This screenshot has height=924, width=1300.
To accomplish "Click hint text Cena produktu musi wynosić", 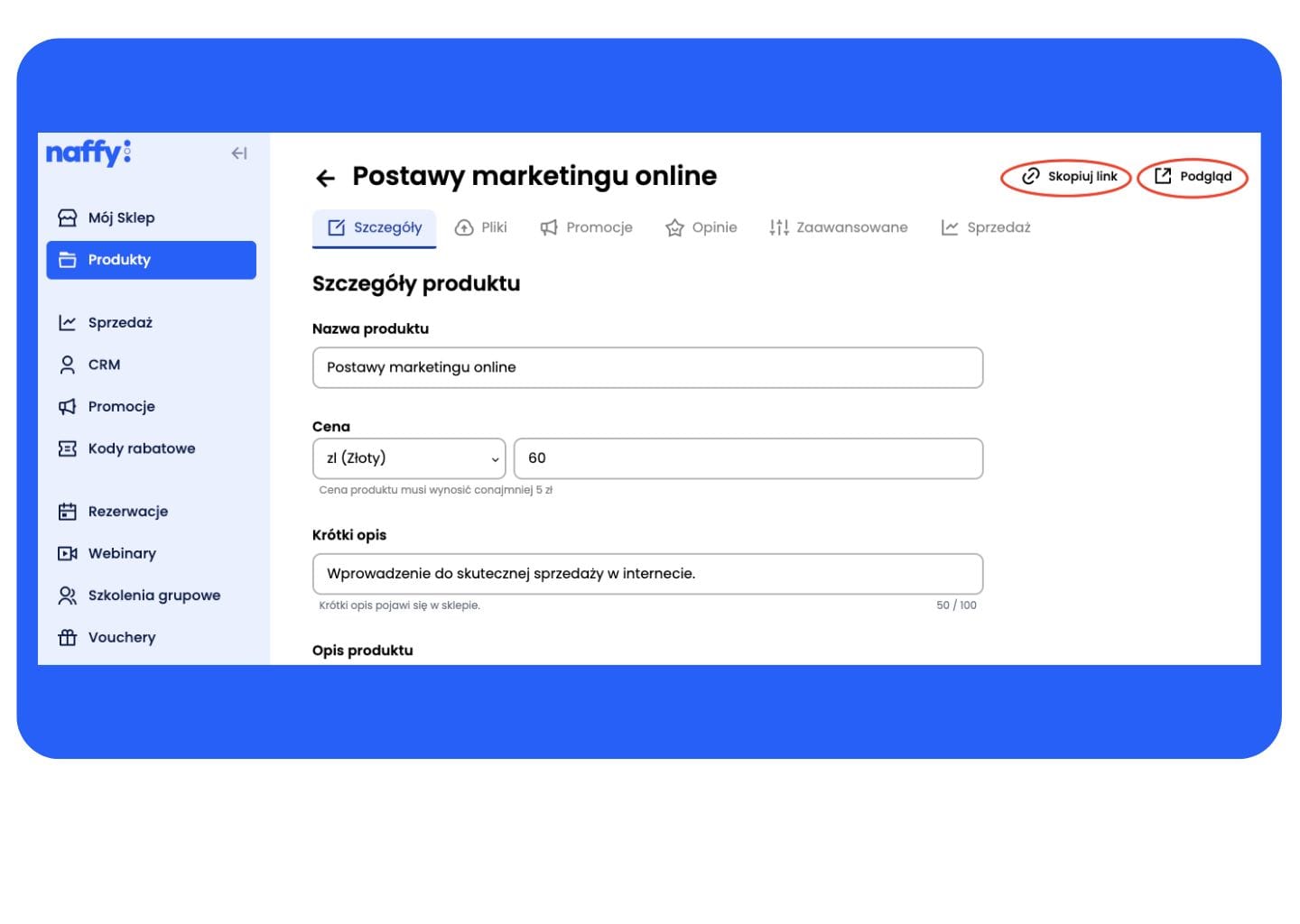I will coord(436,490).
